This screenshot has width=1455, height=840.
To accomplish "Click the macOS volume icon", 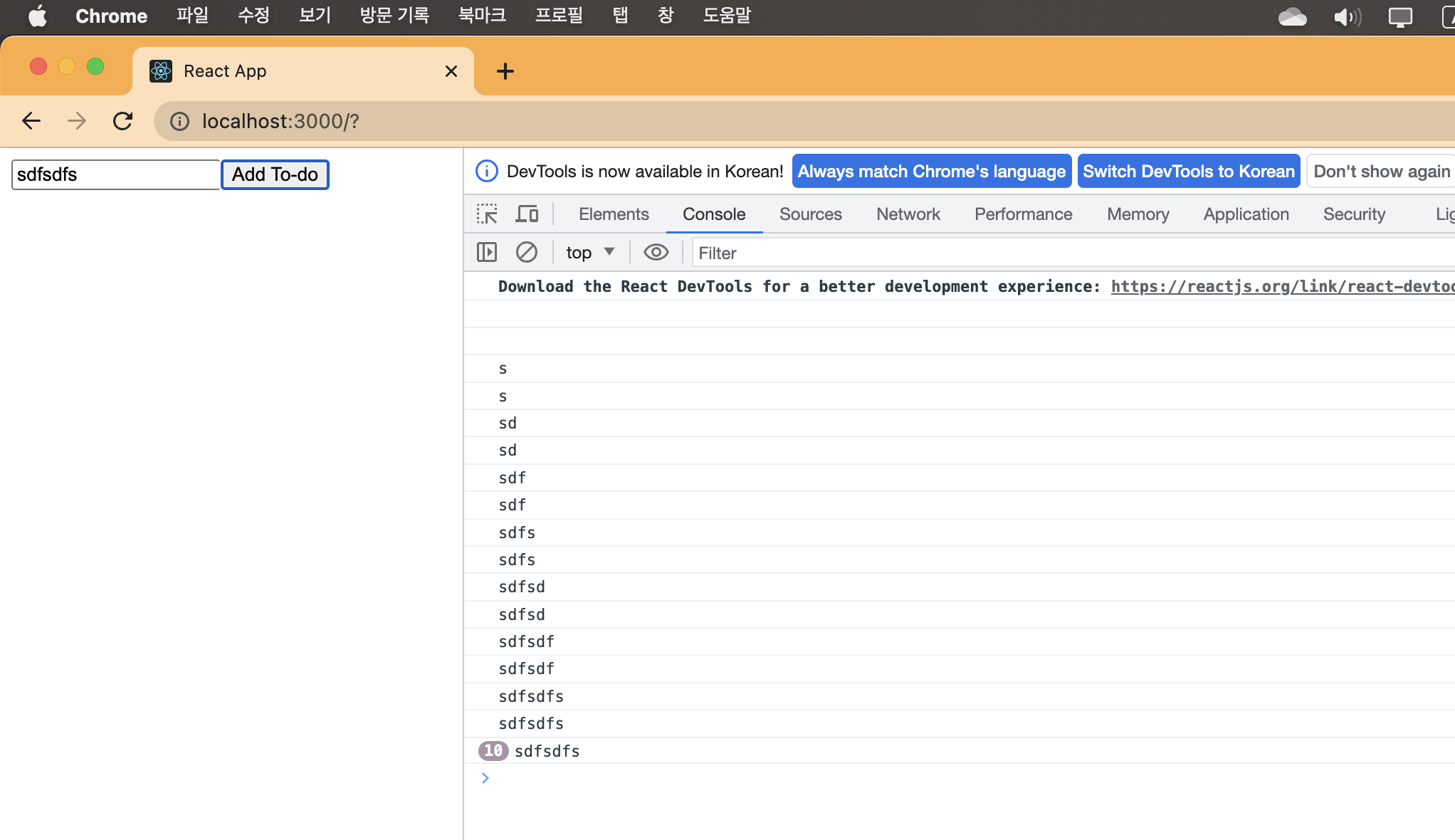I will [1347, 16].
